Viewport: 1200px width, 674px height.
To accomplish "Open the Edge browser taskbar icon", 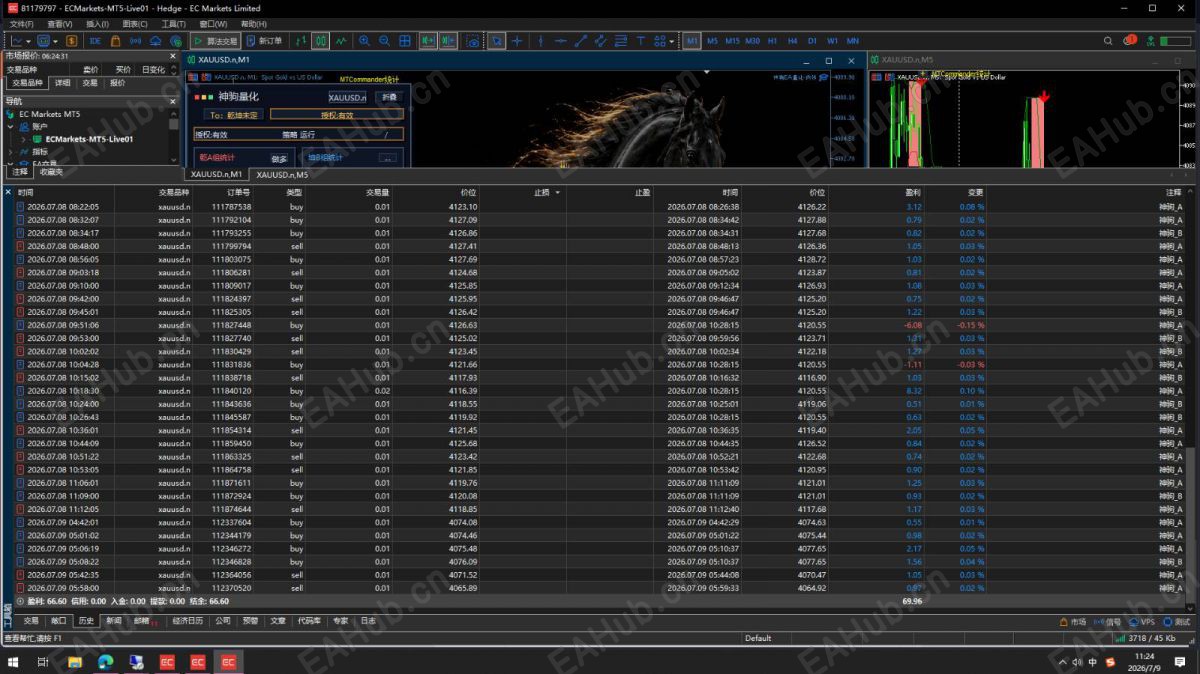I will pos(105,662).
